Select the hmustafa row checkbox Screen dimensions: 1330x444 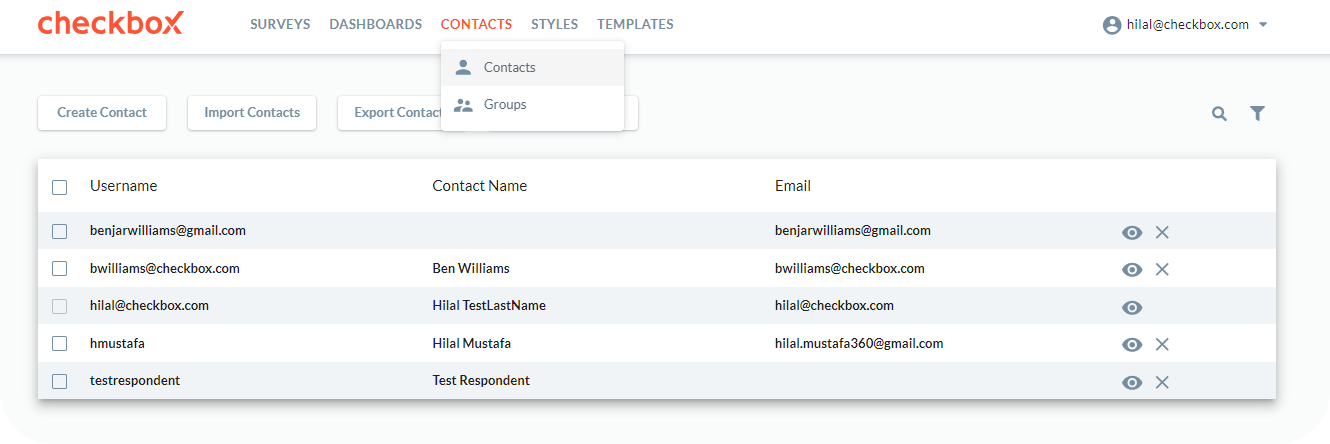click(x=60, y=344)
